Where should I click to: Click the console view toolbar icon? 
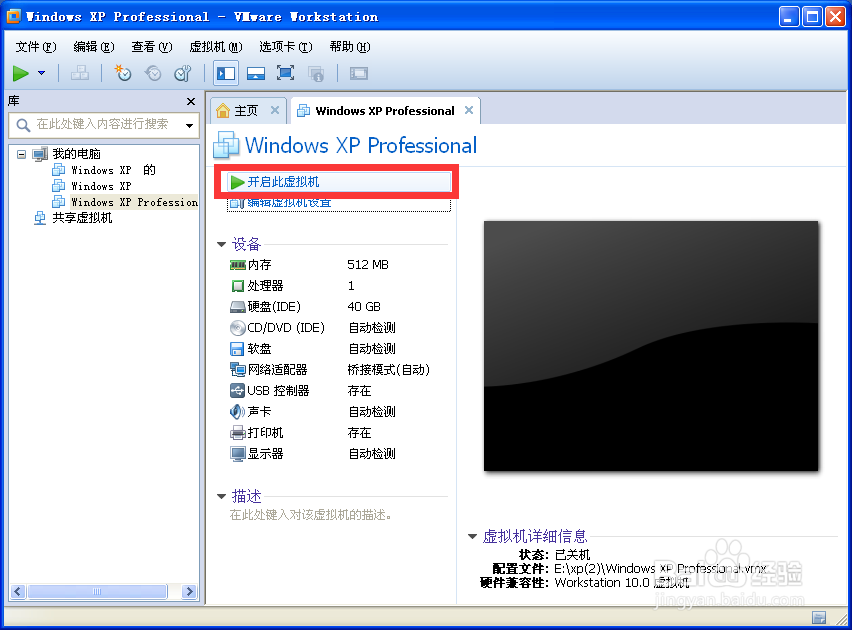coord(359,73)
